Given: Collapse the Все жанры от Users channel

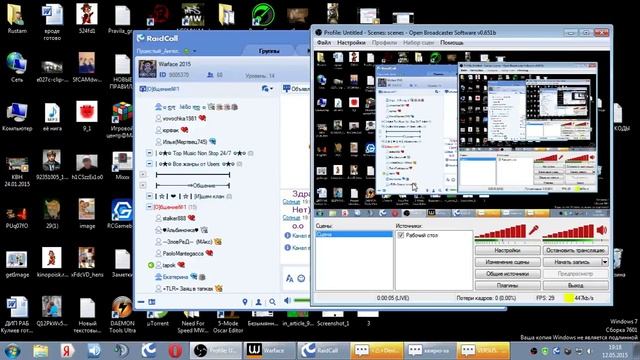Looking at the screenshot, I should pyautogui.click(x=149, y=164).
